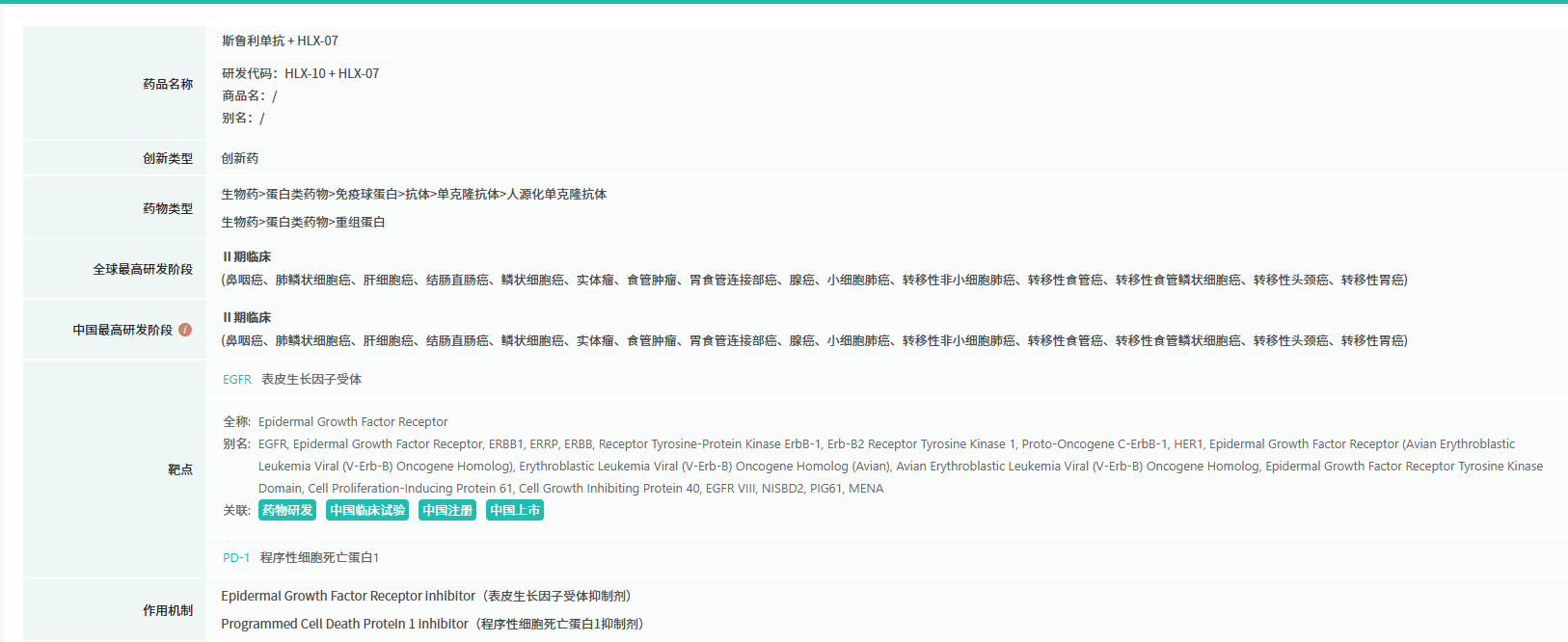Click the 药品名称 row label
The image size is (1568, 642).
[x=168, y=84]
